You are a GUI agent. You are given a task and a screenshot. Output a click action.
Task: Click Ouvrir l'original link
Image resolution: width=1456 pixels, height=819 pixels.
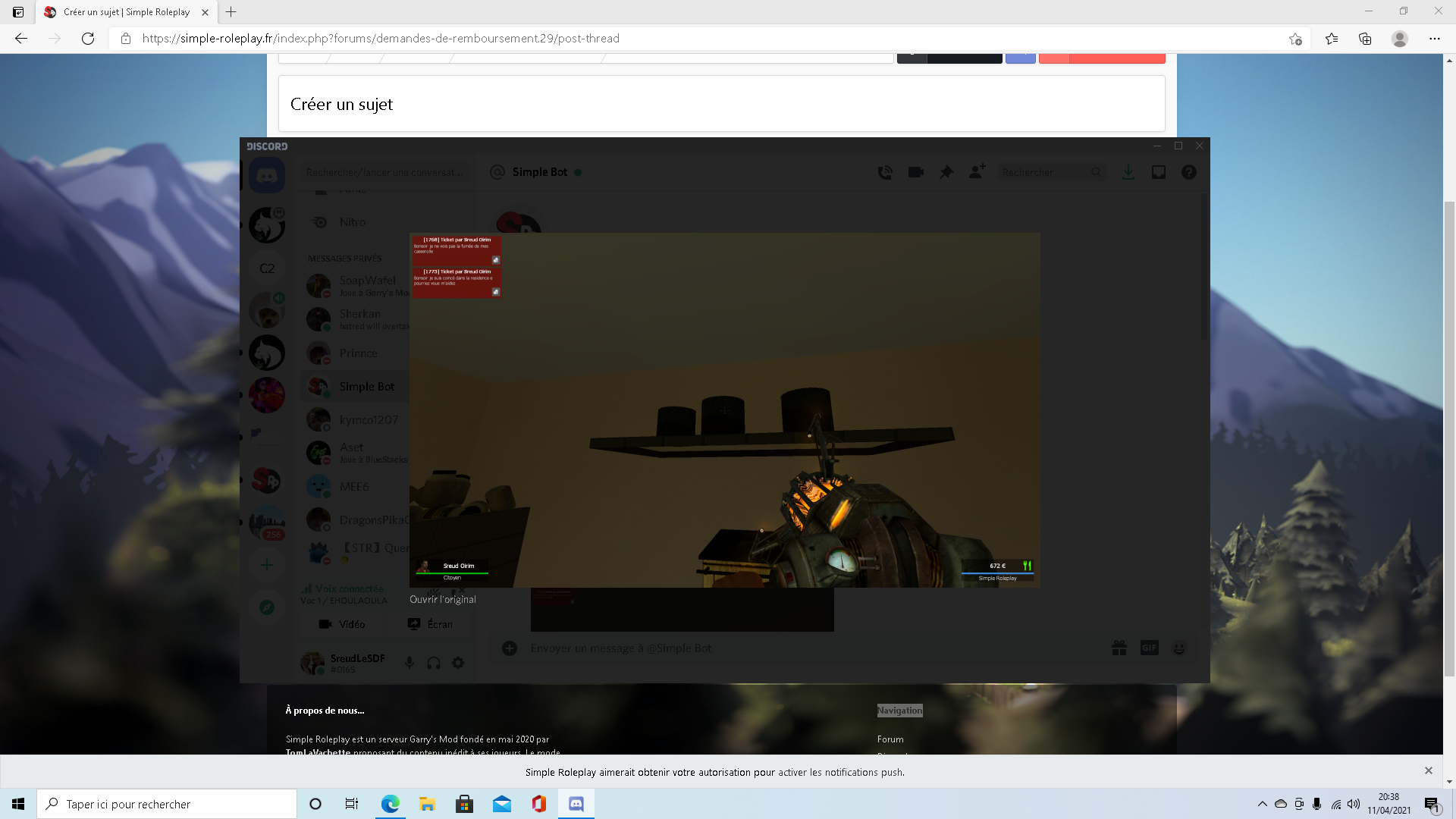pyautogui.click(x=443, y=599)
